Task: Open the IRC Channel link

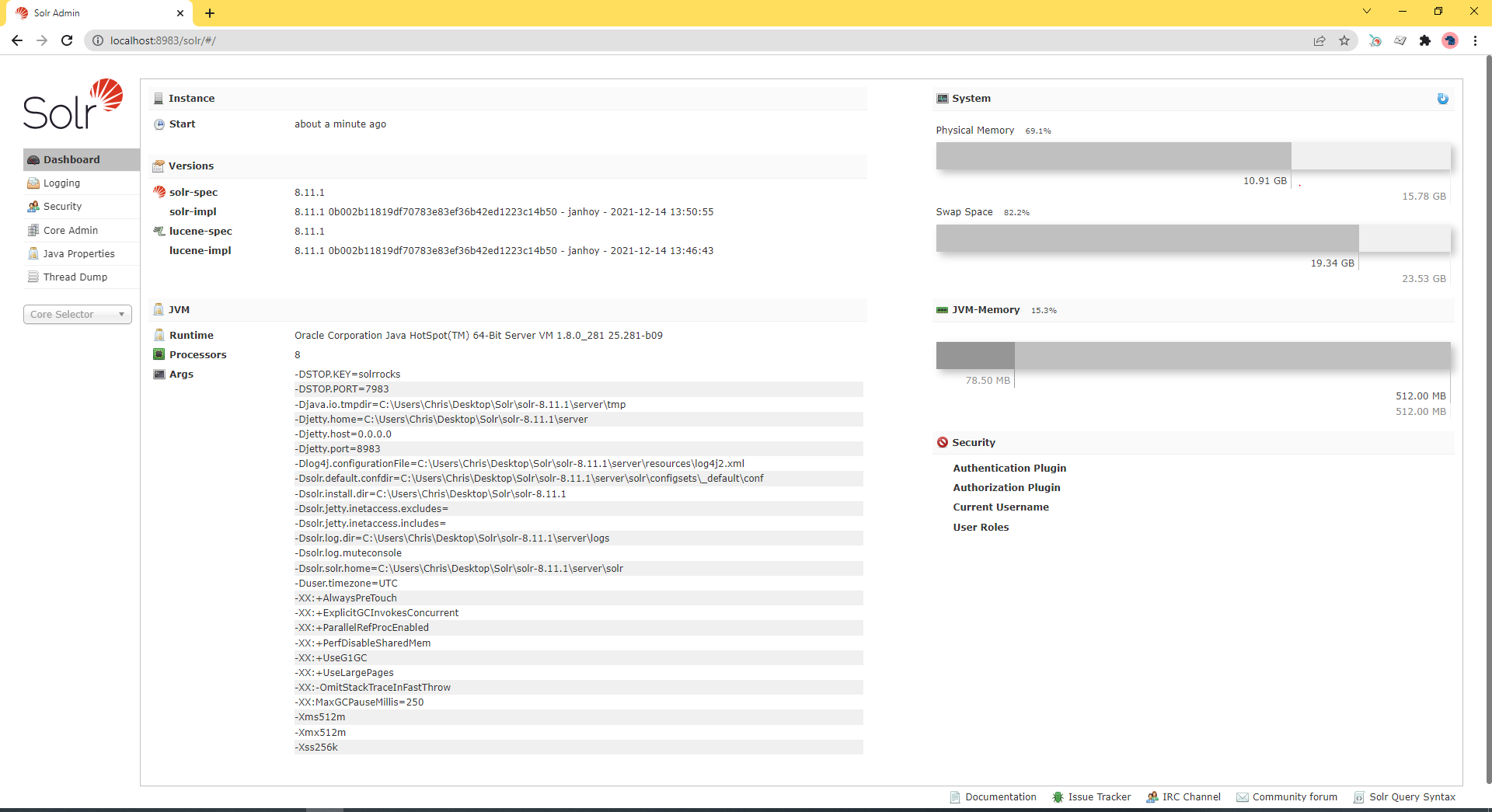Action: [1183, 797]
